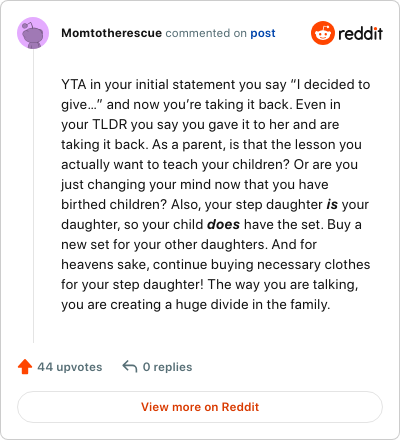400x440 pixels.
Task: Click the word YTA starting the comment
Action: point(74,84)
